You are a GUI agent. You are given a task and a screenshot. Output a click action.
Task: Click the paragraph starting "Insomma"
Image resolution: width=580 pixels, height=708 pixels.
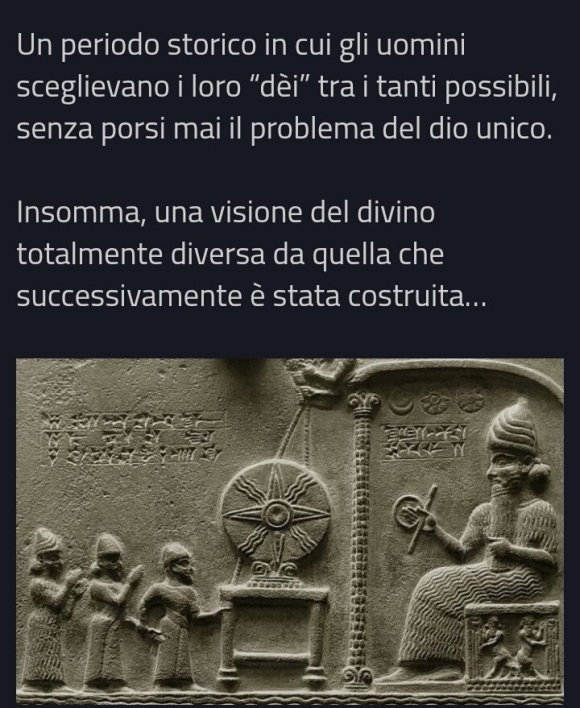251,254
